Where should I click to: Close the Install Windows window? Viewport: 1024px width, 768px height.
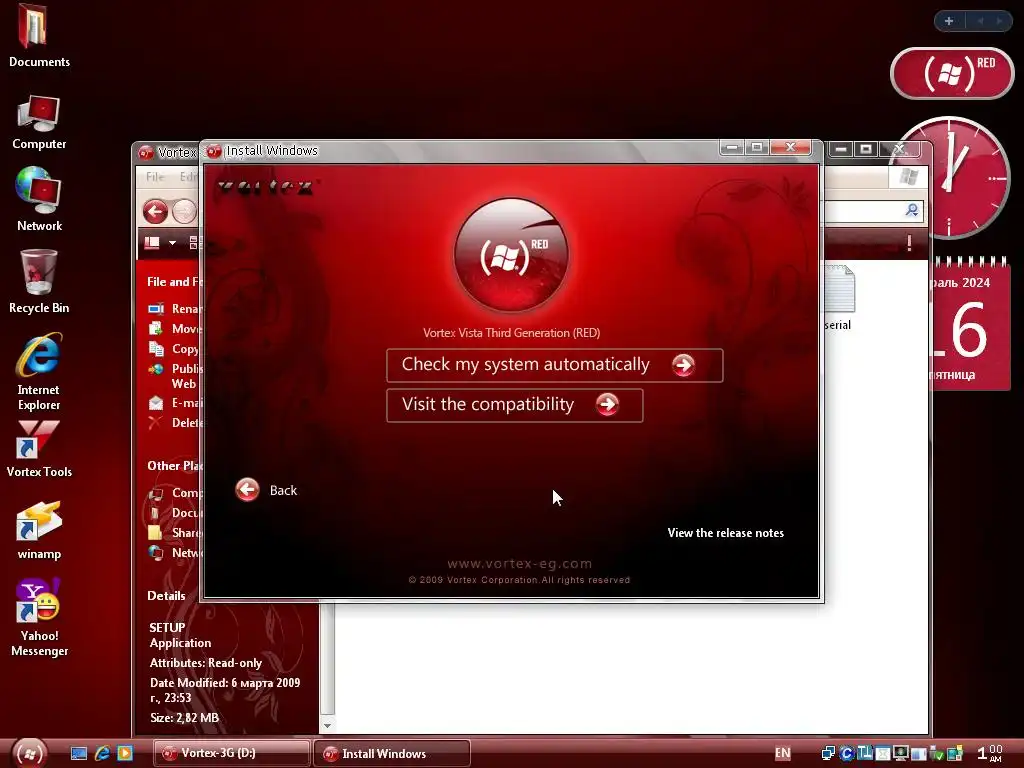pyautogui.click(x=790, y=148)
